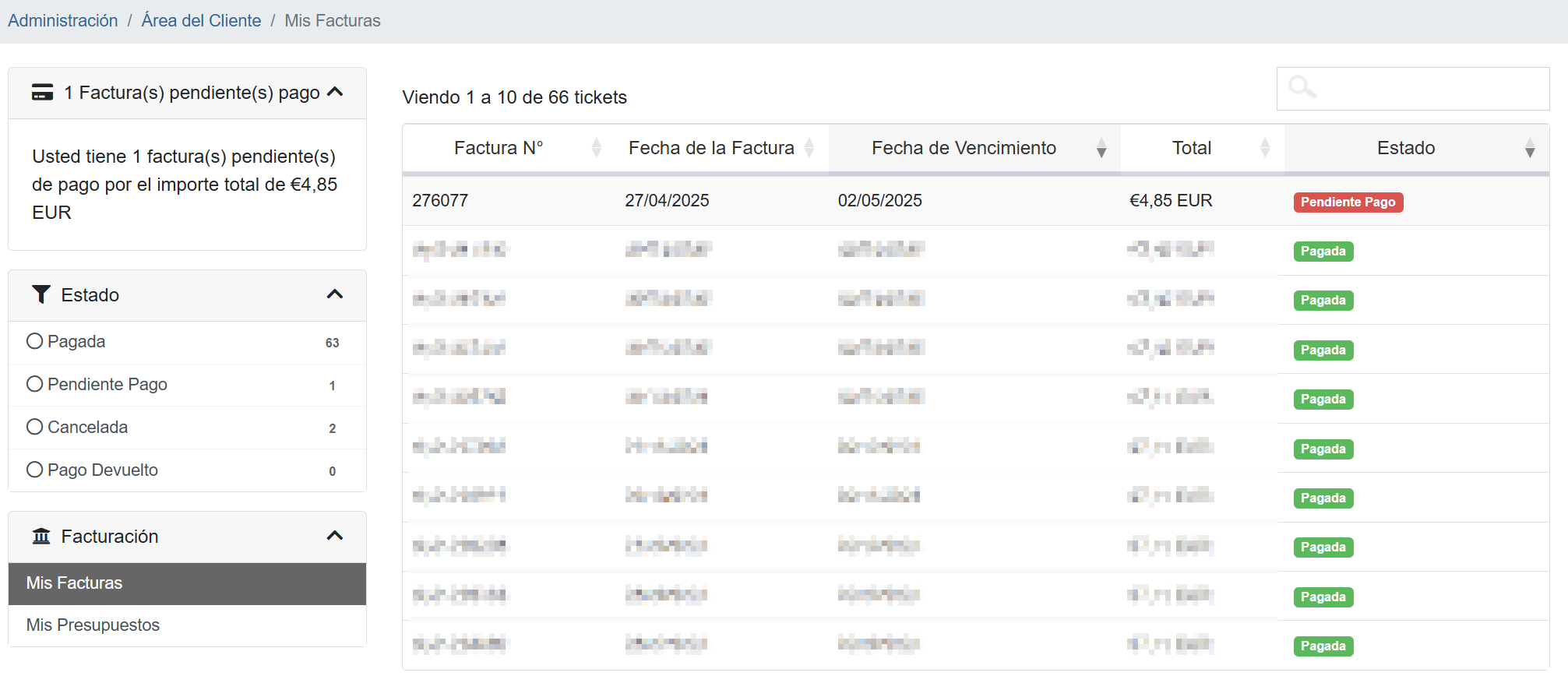Click the Mis Facturas breadcrumb text
1568x676 pixels.
click(333, 21)
